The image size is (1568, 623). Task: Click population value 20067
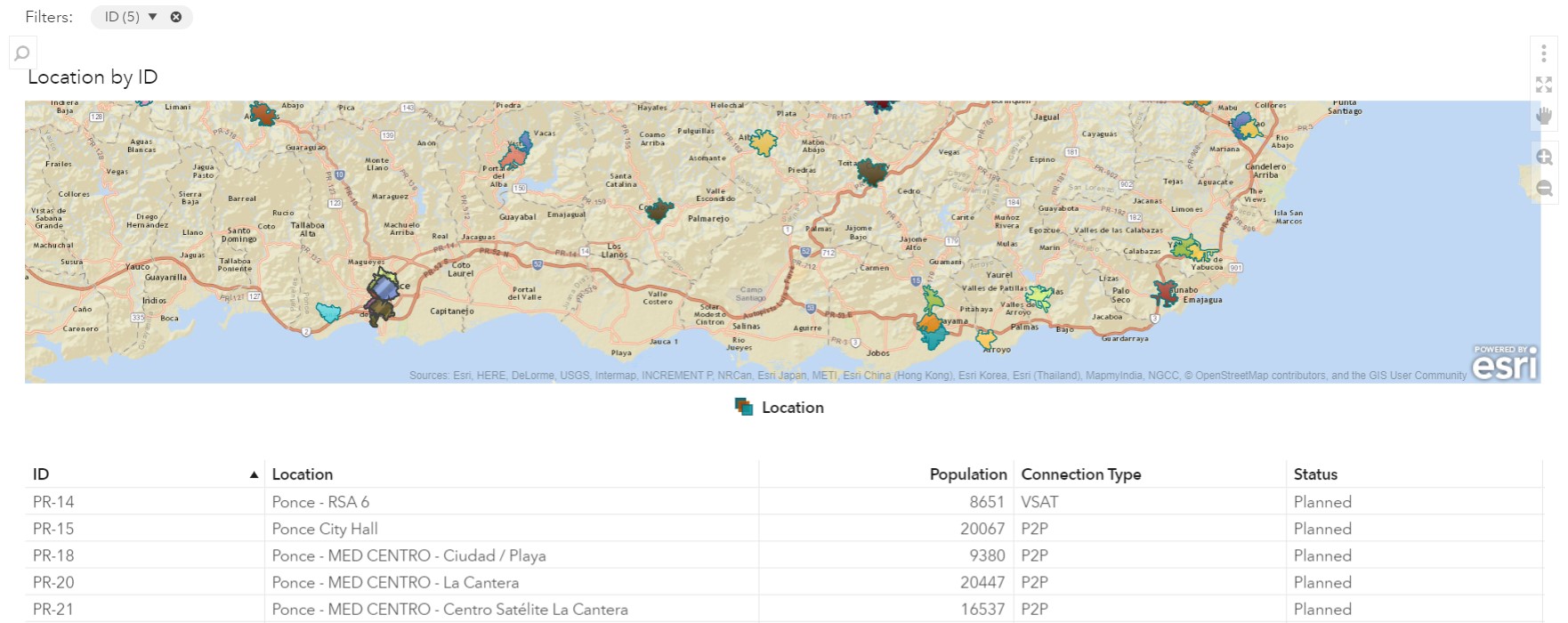coord(982,529)
